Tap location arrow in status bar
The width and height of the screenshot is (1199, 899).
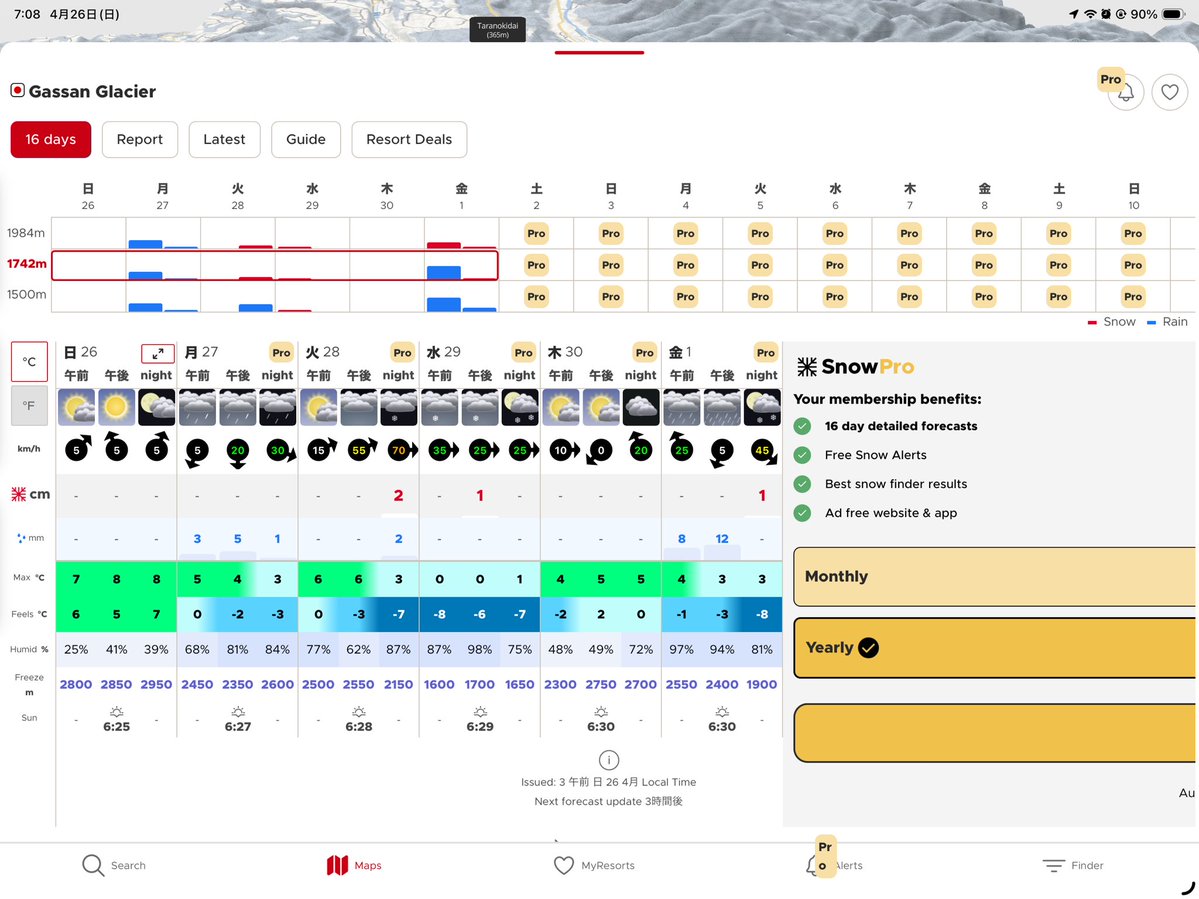tap(1074, 14)
